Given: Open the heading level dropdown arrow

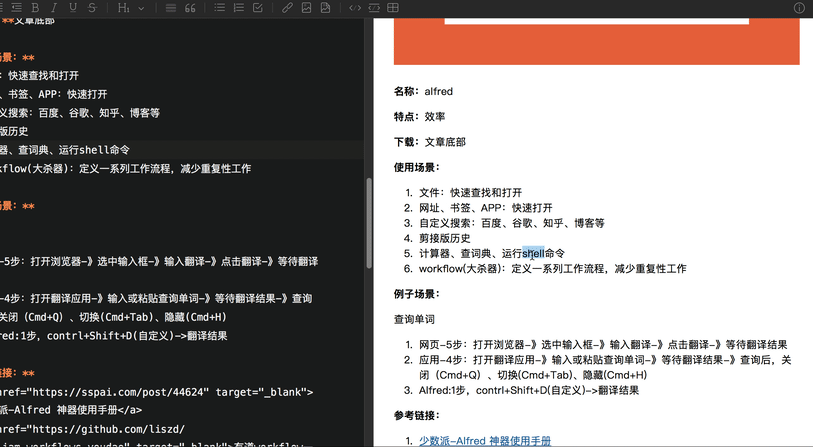Looking at the screenshot, I should (x=141, y=8).
